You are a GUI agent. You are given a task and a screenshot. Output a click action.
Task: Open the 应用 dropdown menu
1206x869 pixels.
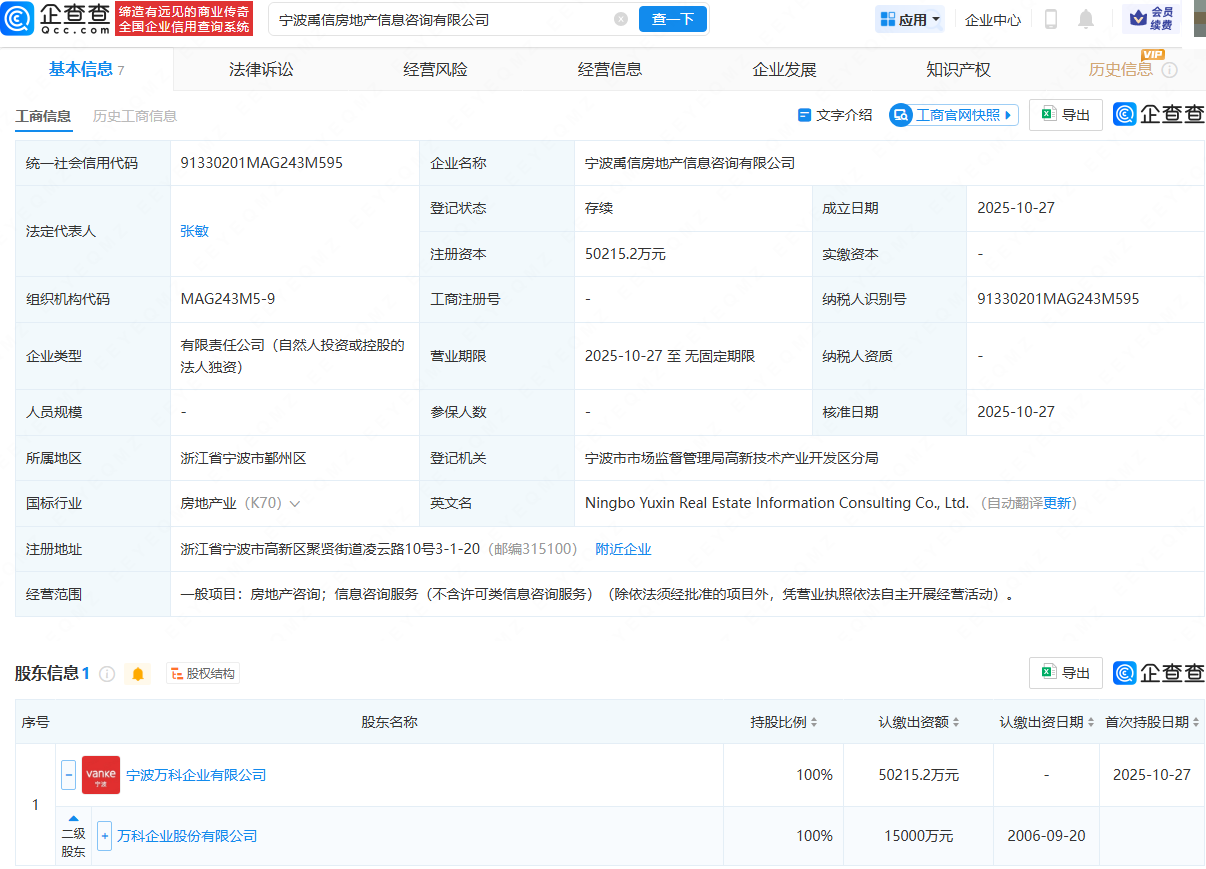point(909,19)
